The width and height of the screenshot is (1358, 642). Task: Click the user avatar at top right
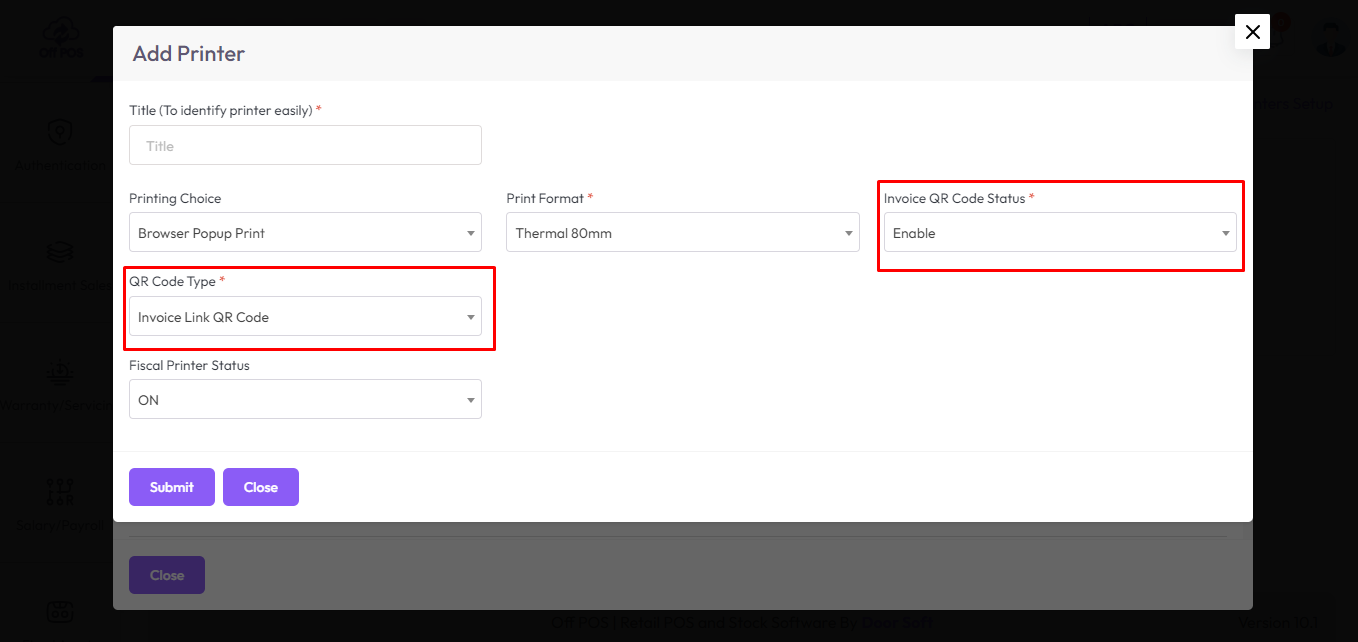coord(1331,38)
